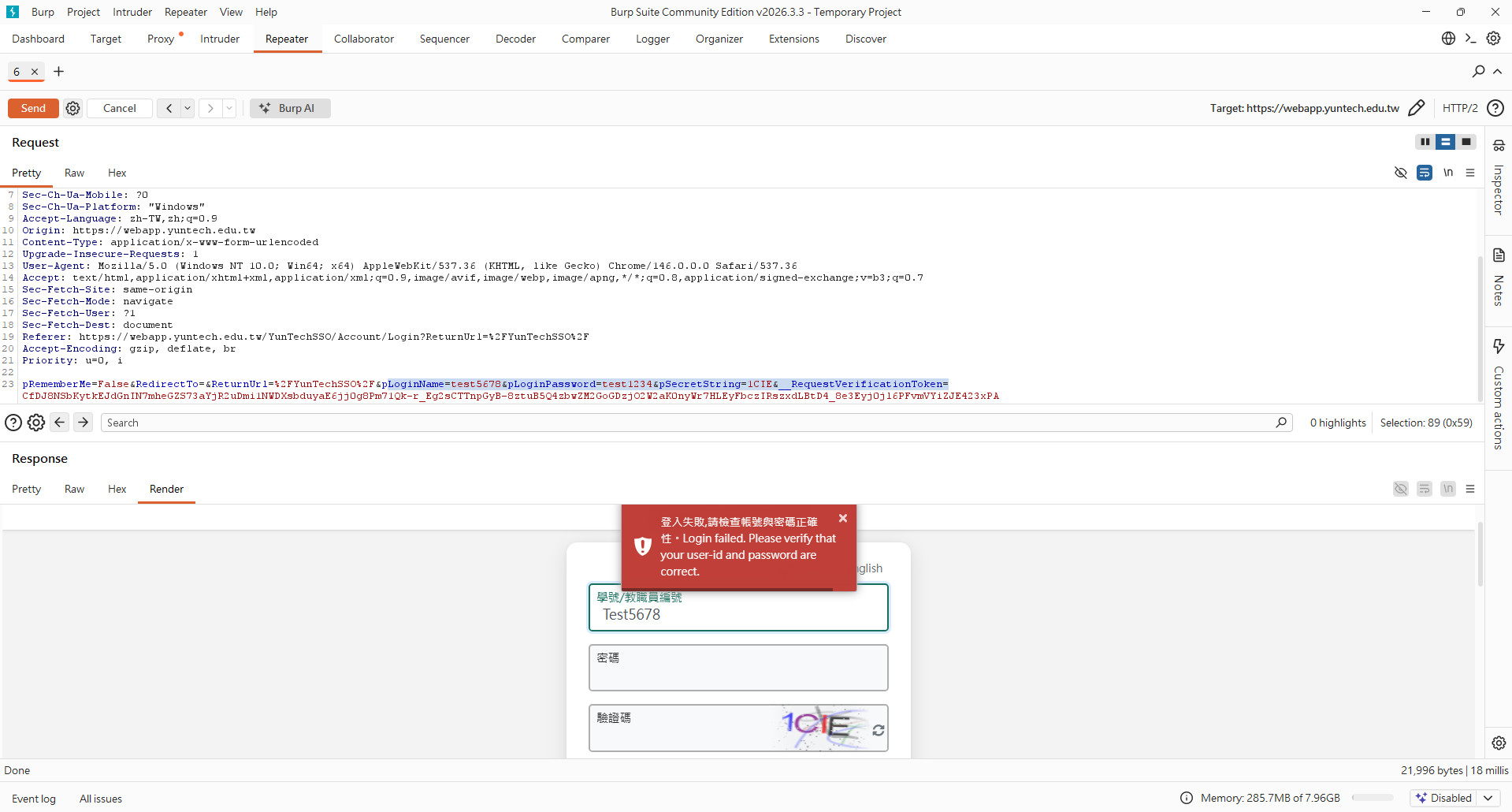The width and height of the screenshot is (1512, 812).
Task: Send the request
Action: click(33, 108)
